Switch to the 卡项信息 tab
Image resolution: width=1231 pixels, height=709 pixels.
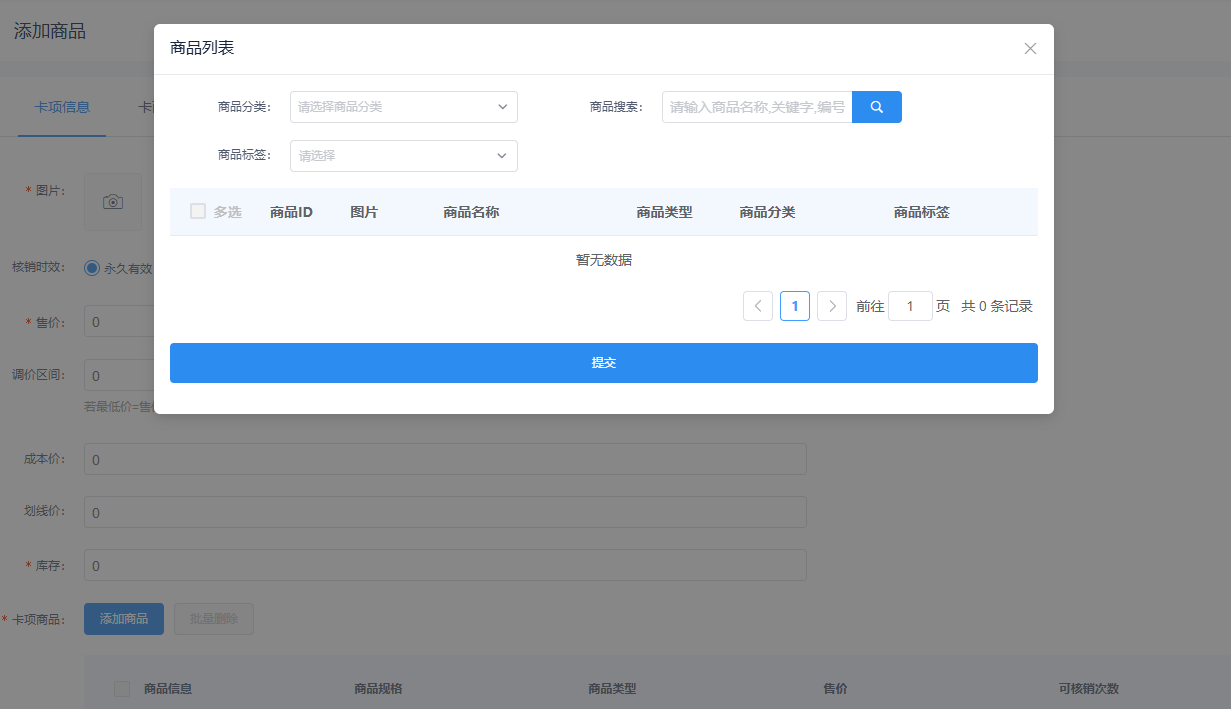pos(62,107)
